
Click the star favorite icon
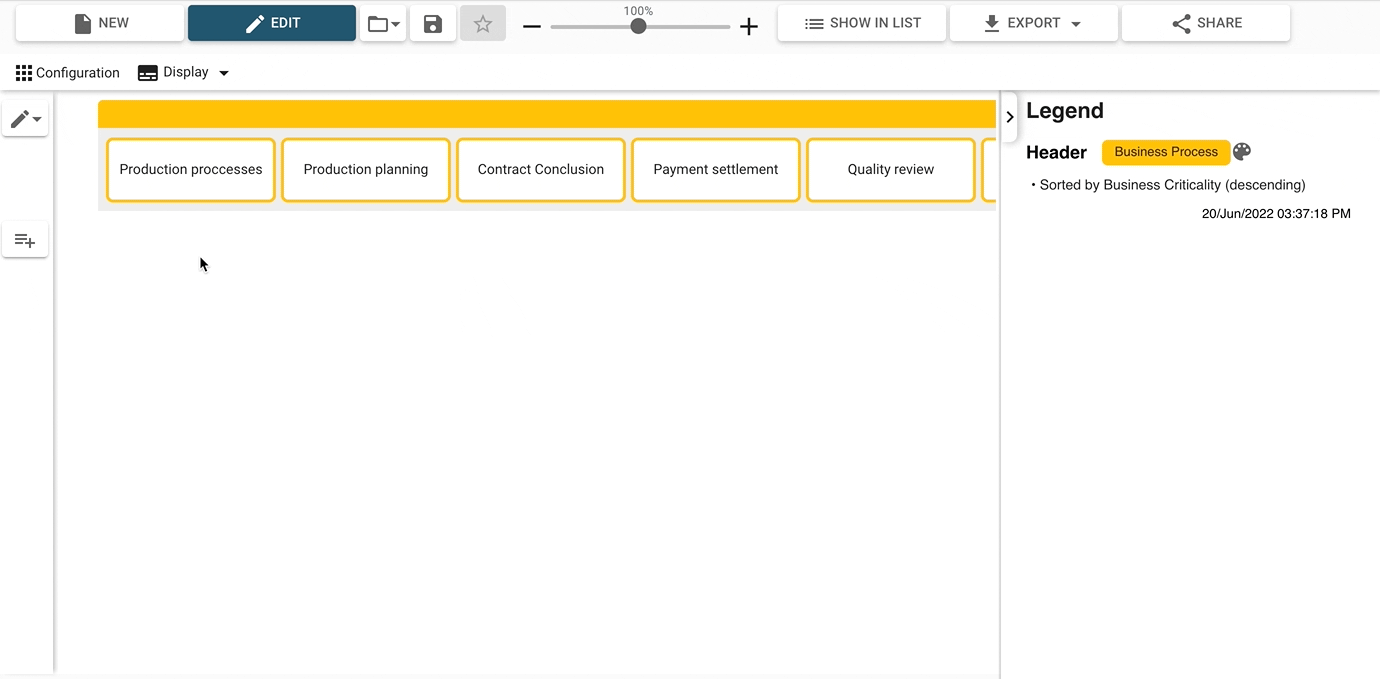click(x=483, y=23)
